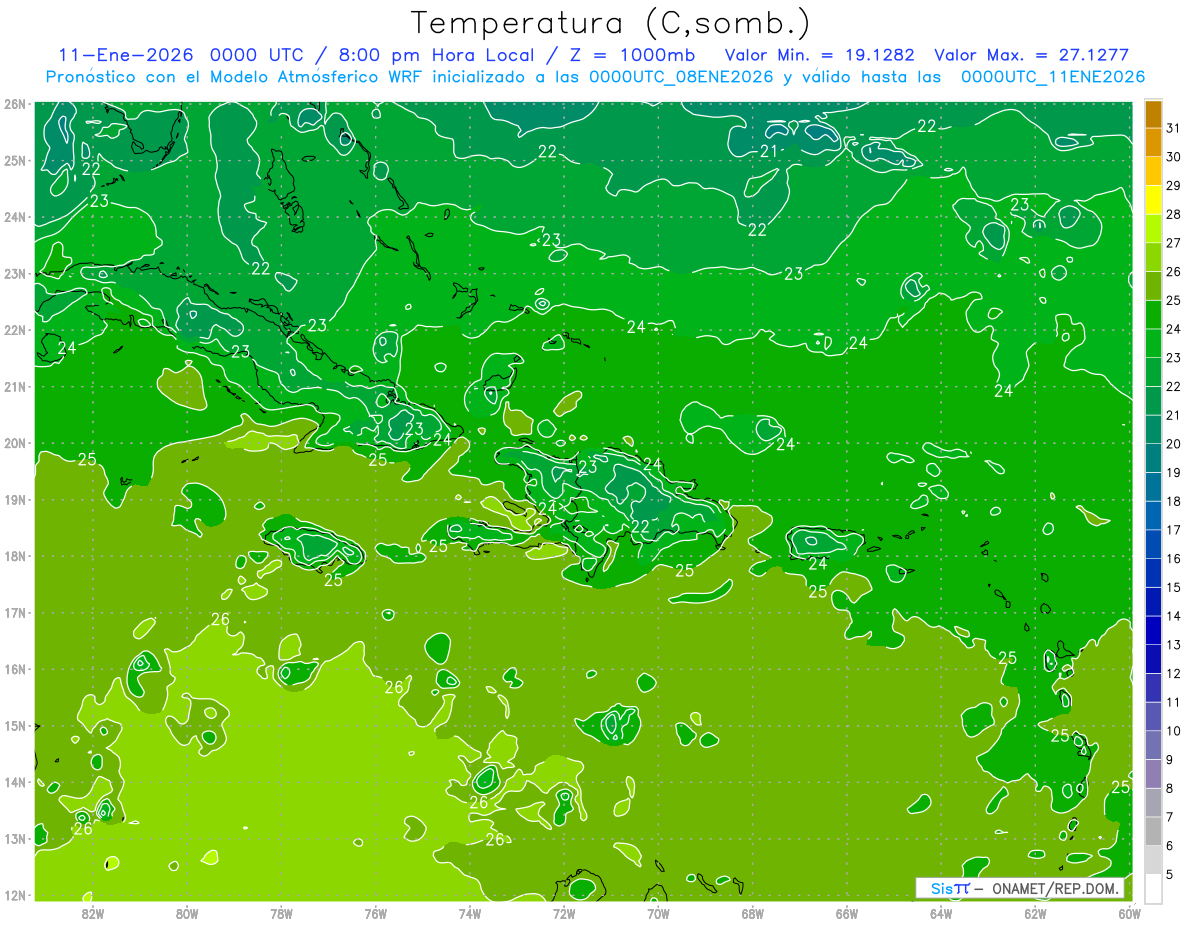The width and height of the screenshot is (1200, 927).
Task: Click the 'Z = 1000mb' level label
Action: tap(633, 54)
